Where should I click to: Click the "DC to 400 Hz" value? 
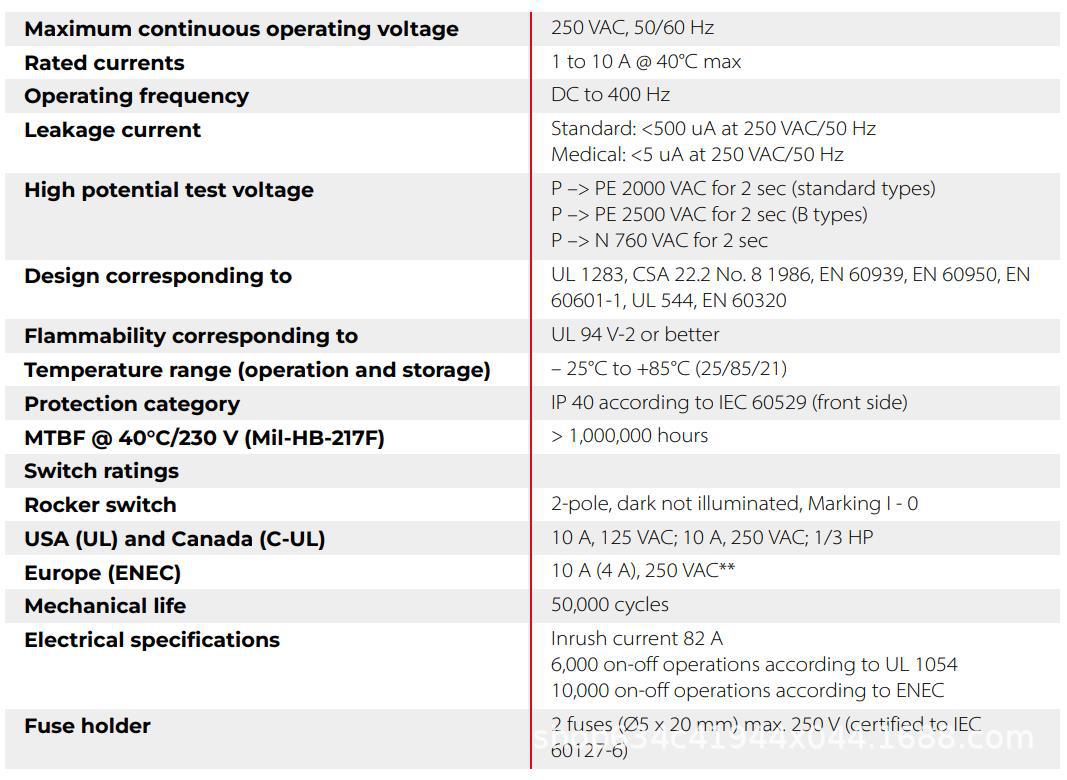pos(610,95)
